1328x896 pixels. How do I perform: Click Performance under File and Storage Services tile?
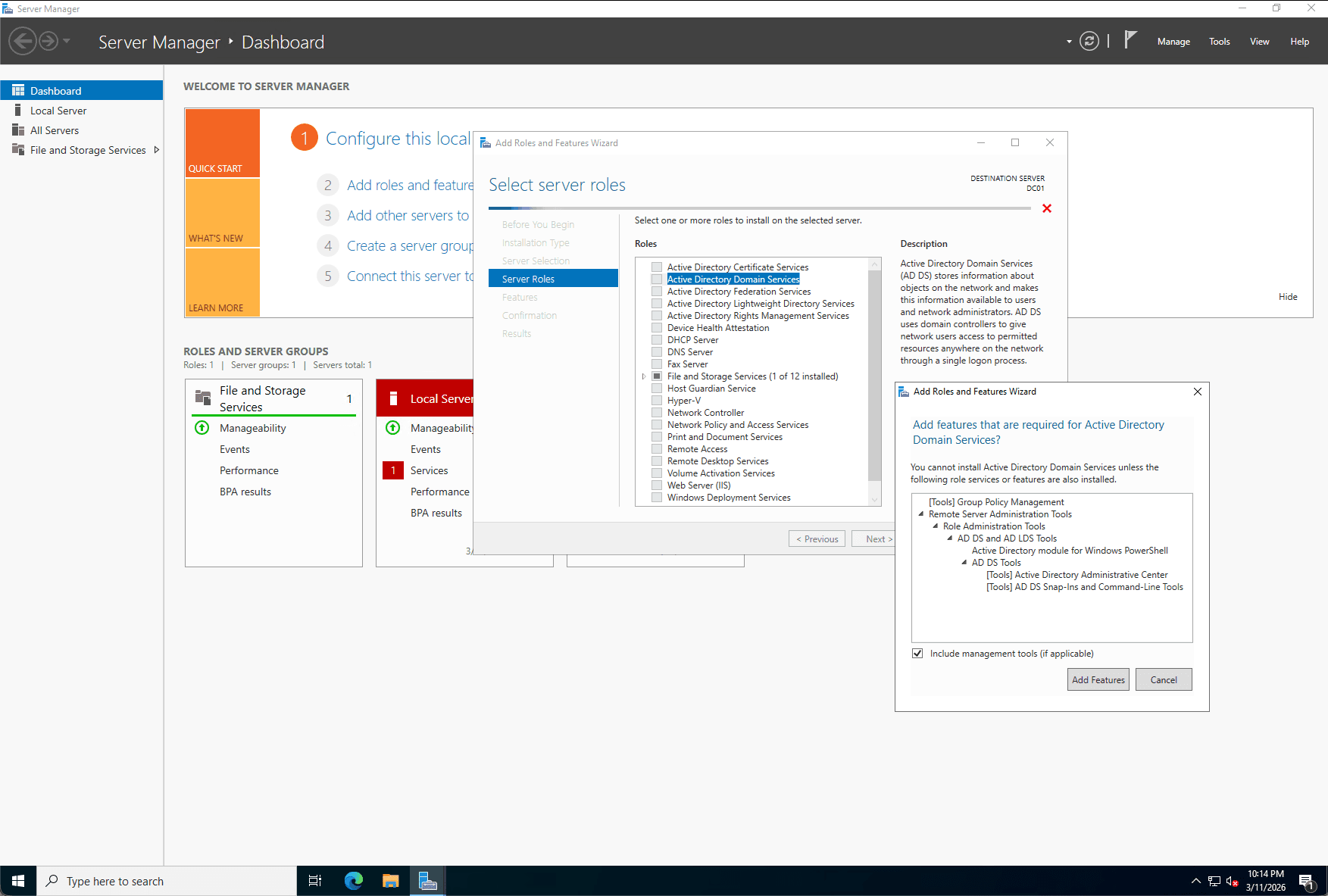pos(249,470)
